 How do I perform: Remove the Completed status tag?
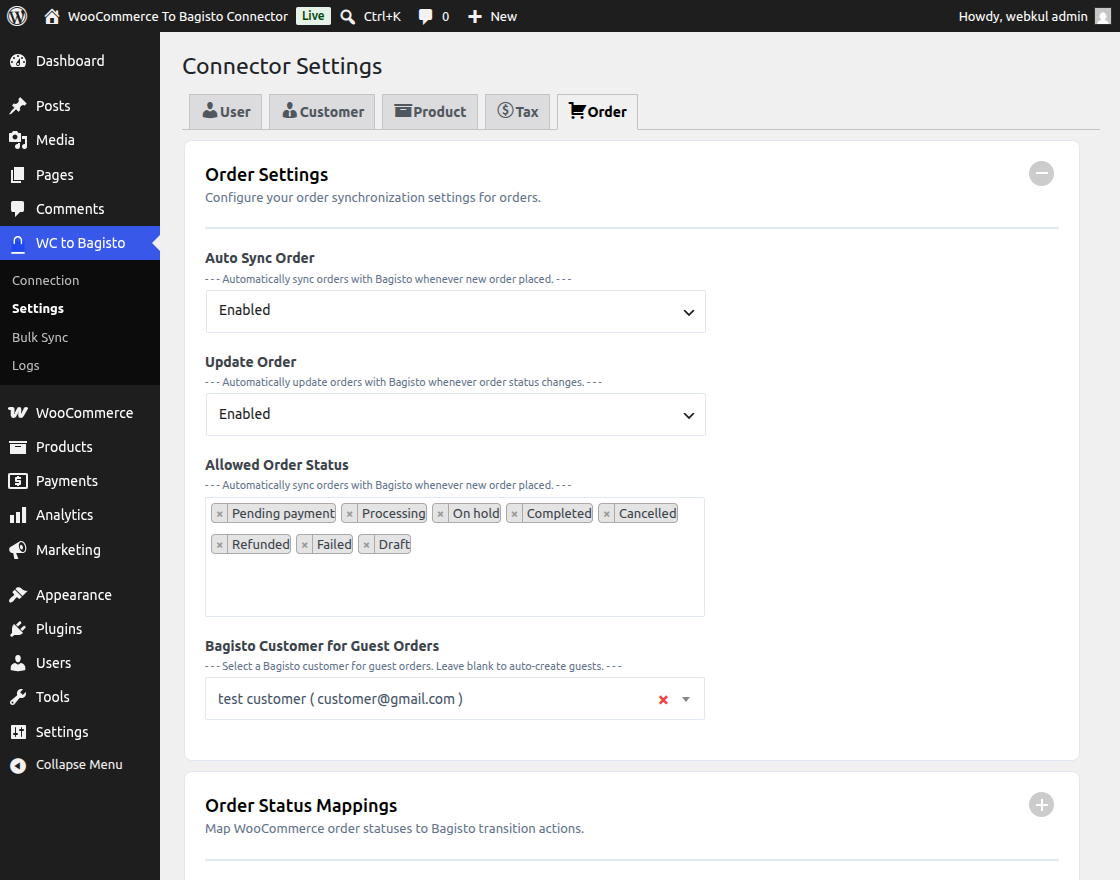[x=514, y=514]
